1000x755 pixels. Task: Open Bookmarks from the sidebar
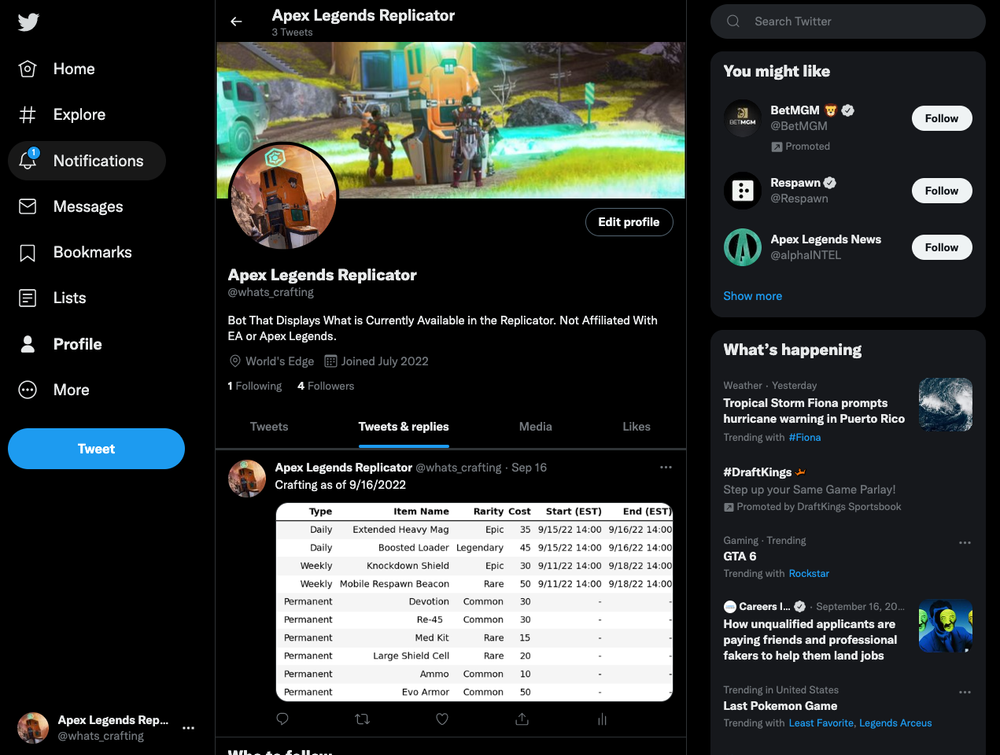(75, 253)
